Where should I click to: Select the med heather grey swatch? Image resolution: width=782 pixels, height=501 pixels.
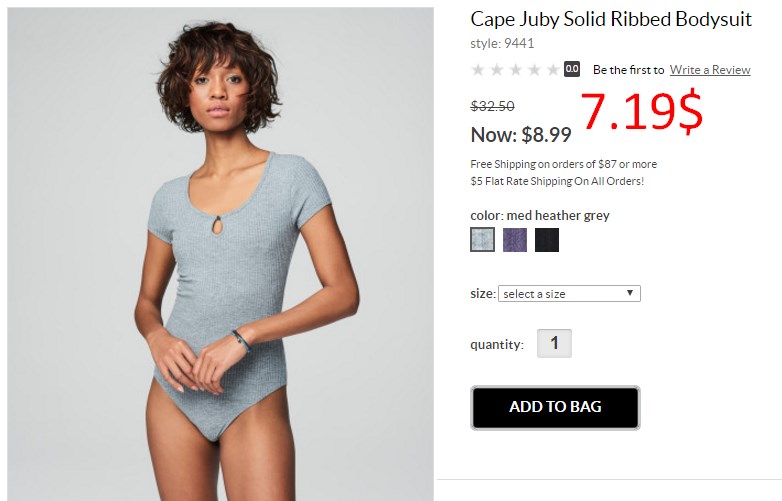point(482,239)
